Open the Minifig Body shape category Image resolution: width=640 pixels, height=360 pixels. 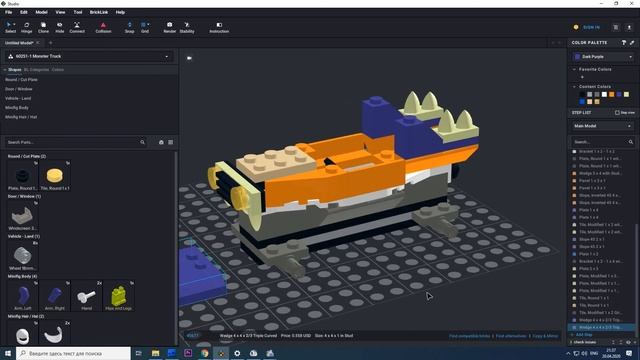17,108
